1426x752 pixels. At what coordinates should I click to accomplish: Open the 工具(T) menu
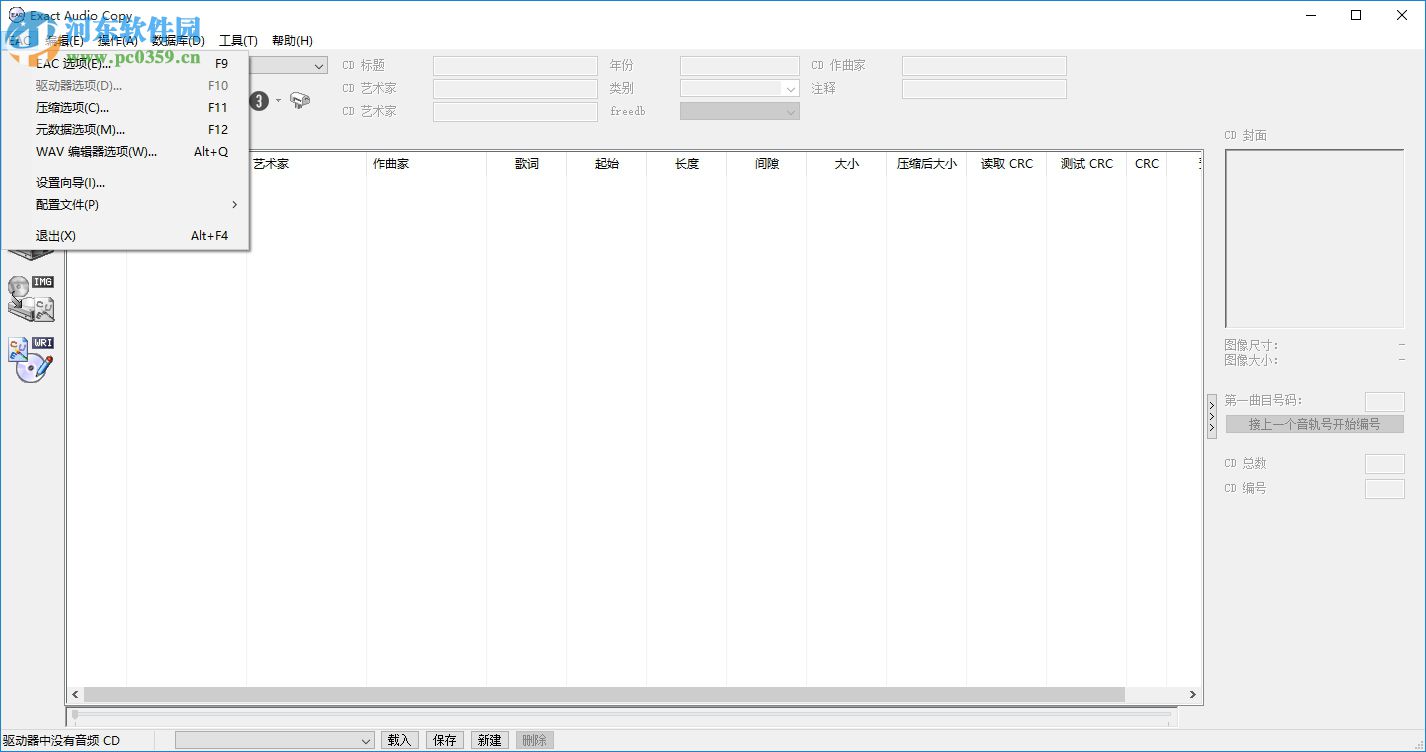click(238, 40)
